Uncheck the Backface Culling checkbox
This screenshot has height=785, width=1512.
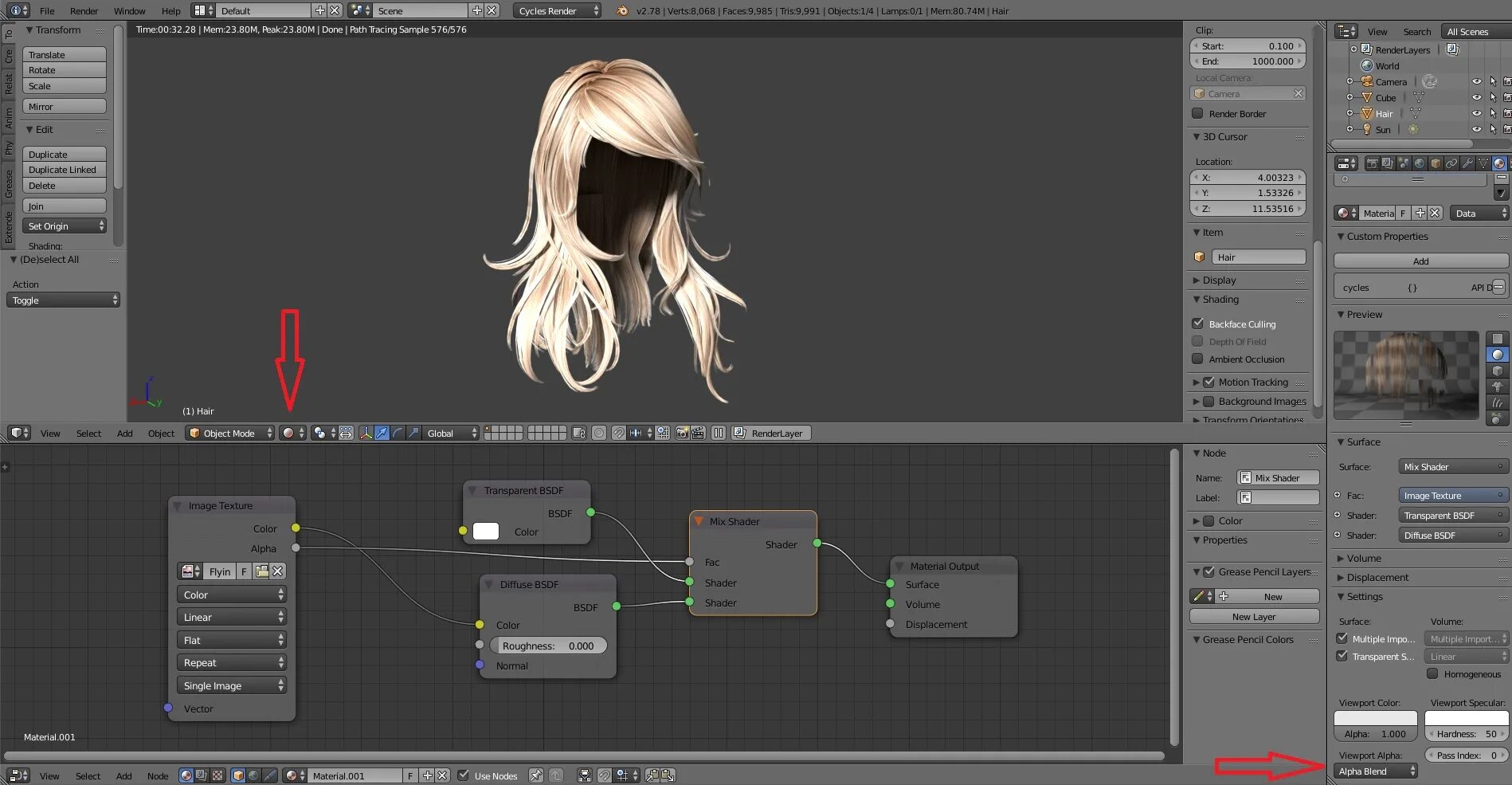(1197, 324)
